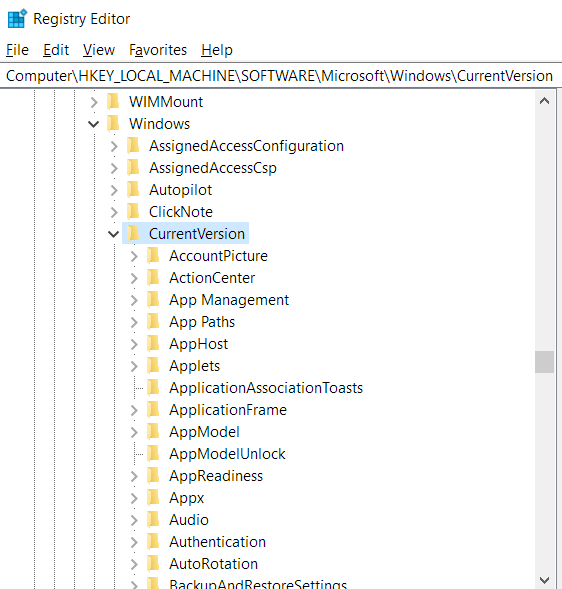Click the registry path address bar
The image size is (562, 589).
click(x=279, y=76)
